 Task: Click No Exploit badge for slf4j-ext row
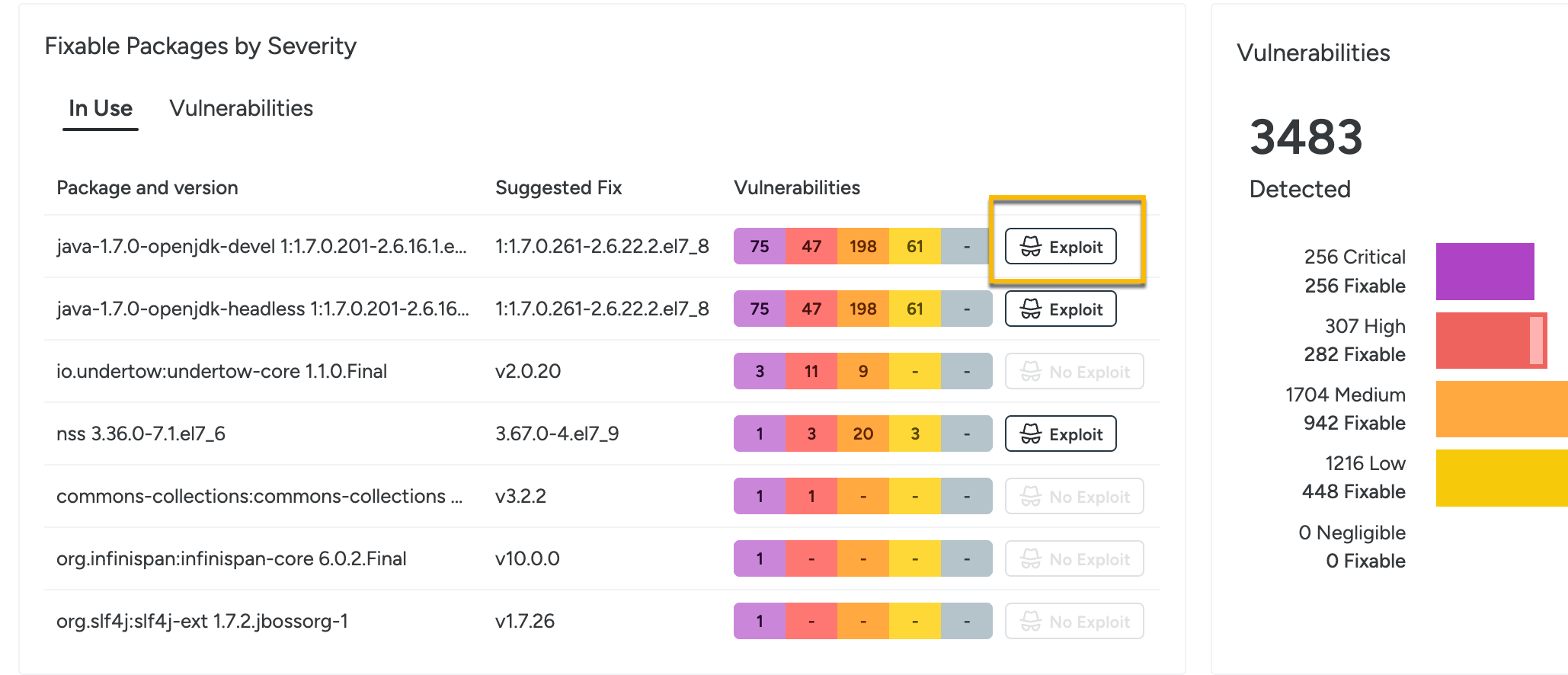[1074, 621]
